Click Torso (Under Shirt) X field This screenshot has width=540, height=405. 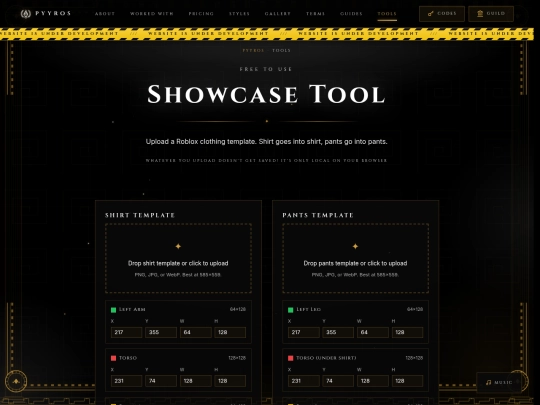[303, 381]
